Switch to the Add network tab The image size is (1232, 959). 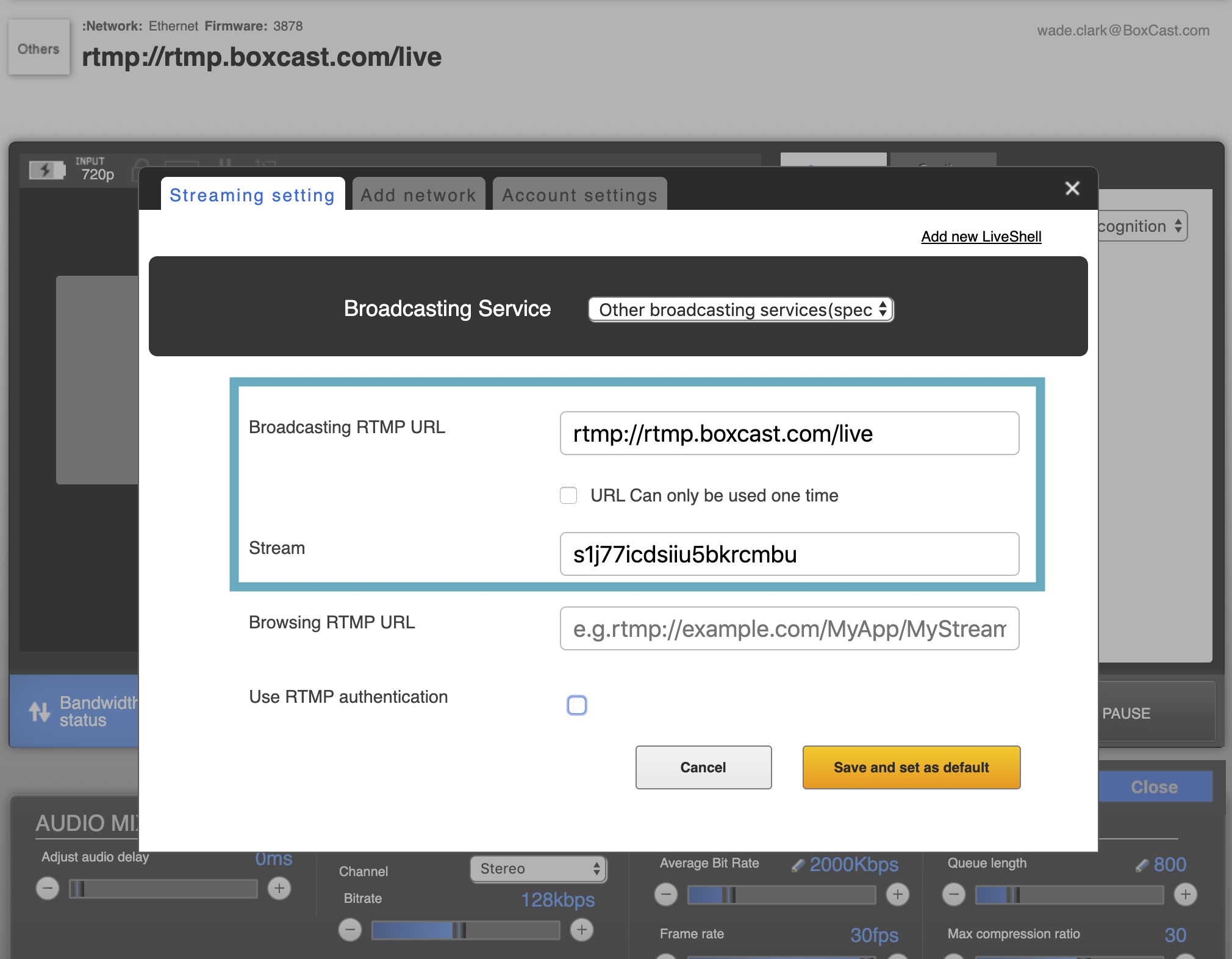coord(418,195)
